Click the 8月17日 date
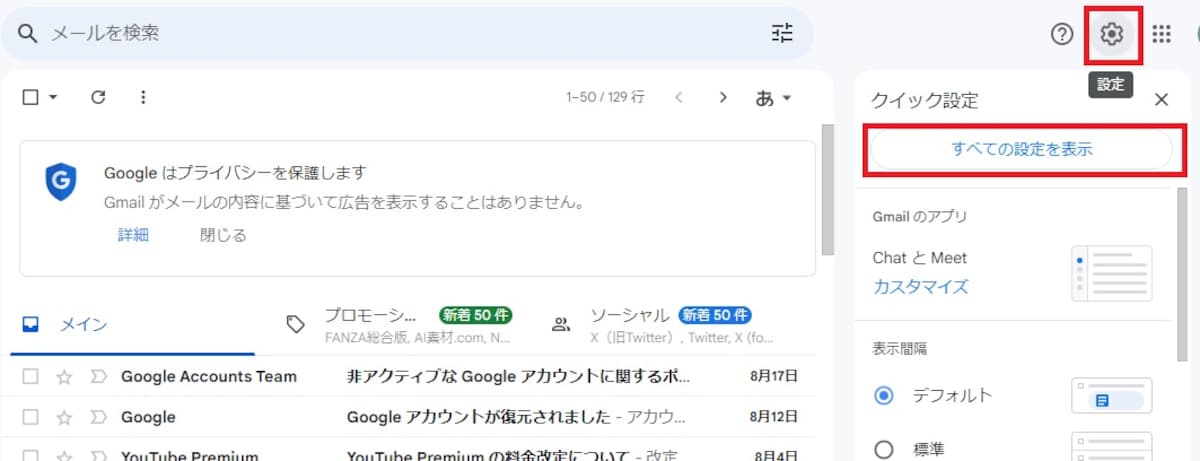 774,377
